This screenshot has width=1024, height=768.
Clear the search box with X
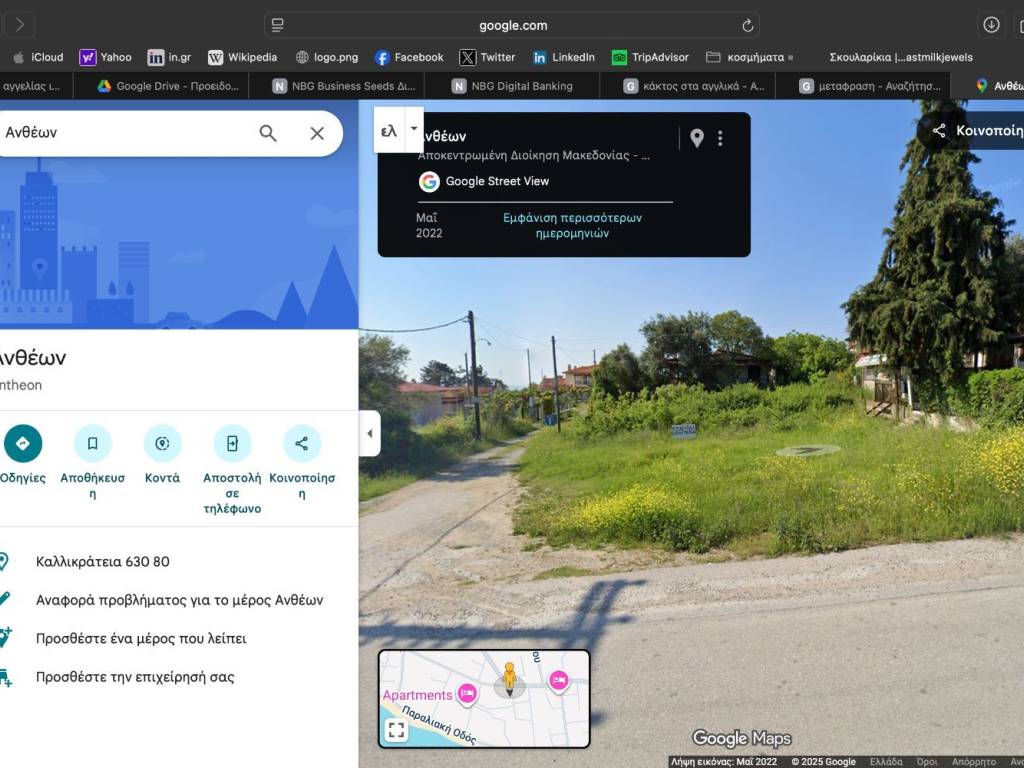pyautogui.click(x=317, y=133)
